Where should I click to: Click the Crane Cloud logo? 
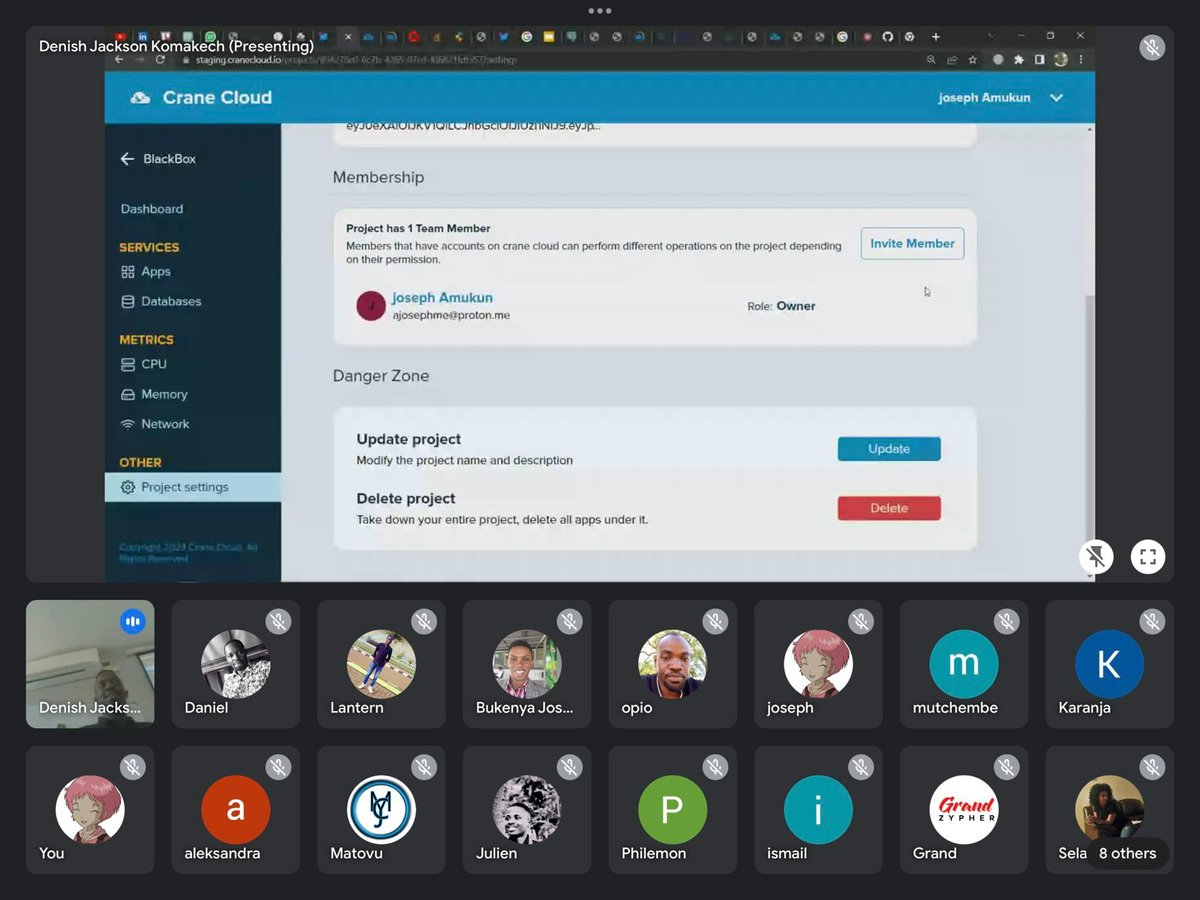(201, 97)
